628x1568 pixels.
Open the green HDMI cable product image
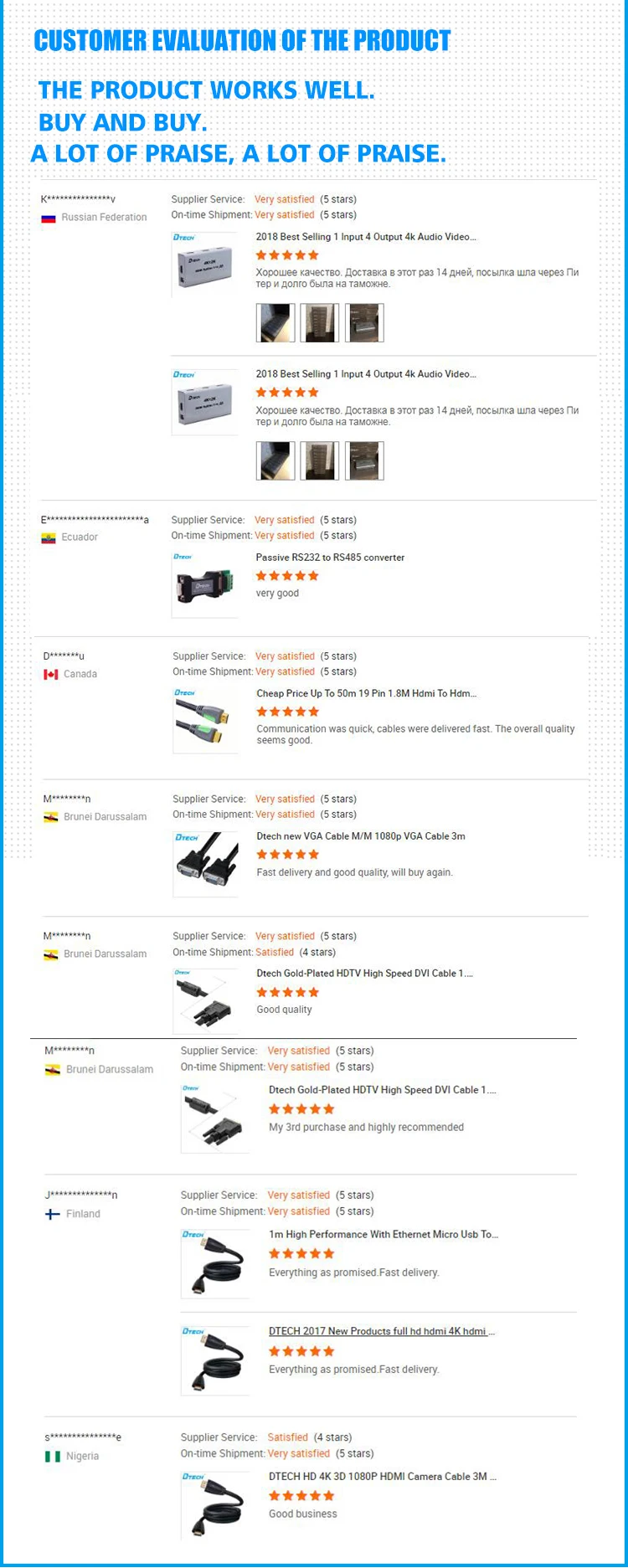[206, 721]
